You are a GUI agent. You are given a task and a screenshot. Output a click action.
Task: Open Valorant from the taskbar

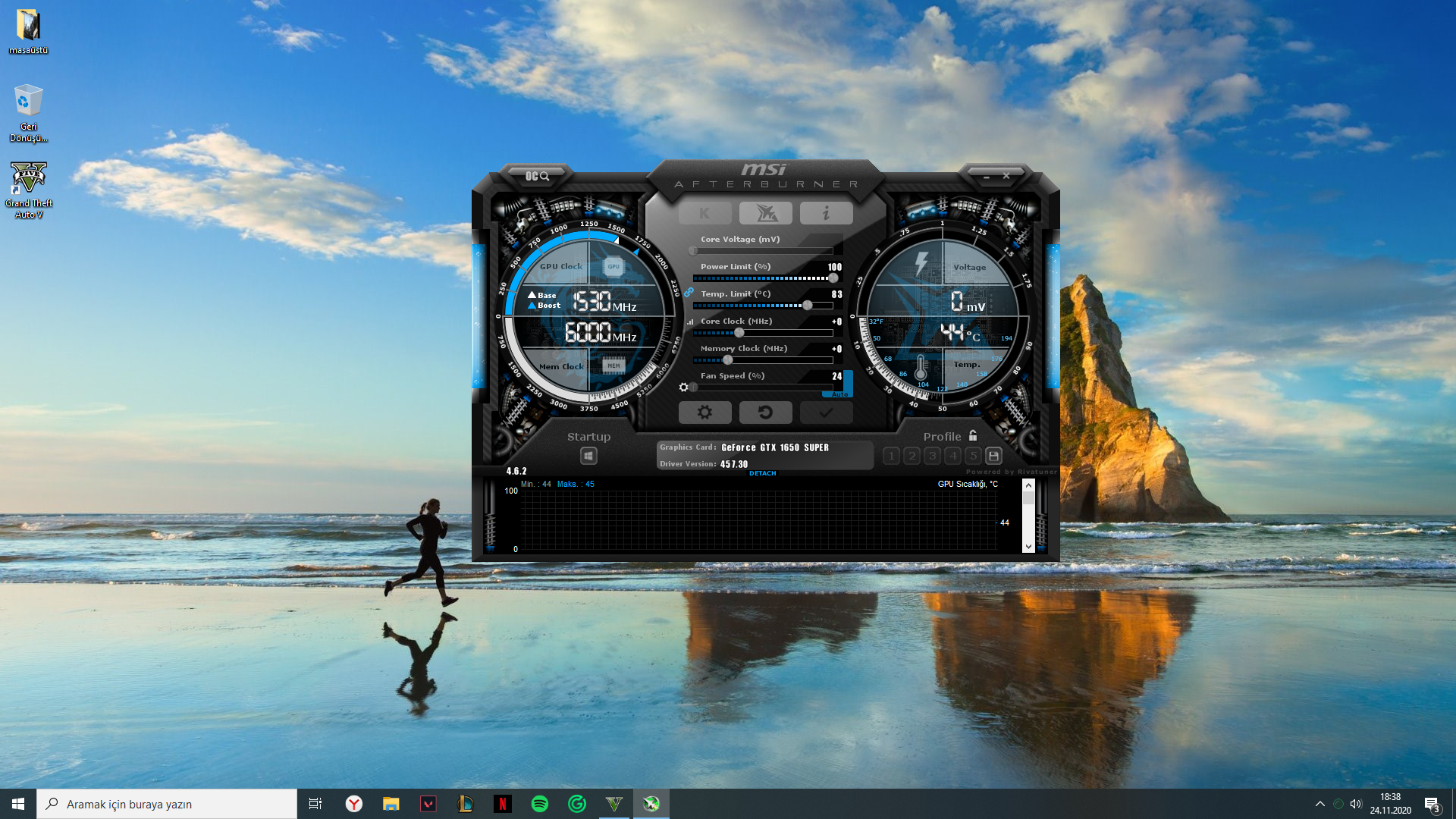click(x=428, y=804)
